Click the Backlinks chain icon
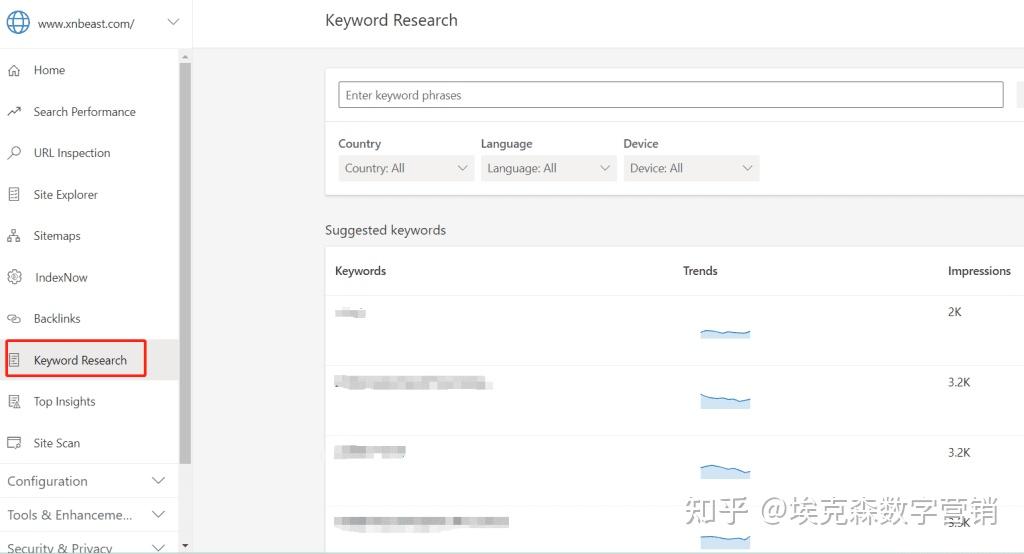The image size is (1024, 554). [x=14, y=319]
